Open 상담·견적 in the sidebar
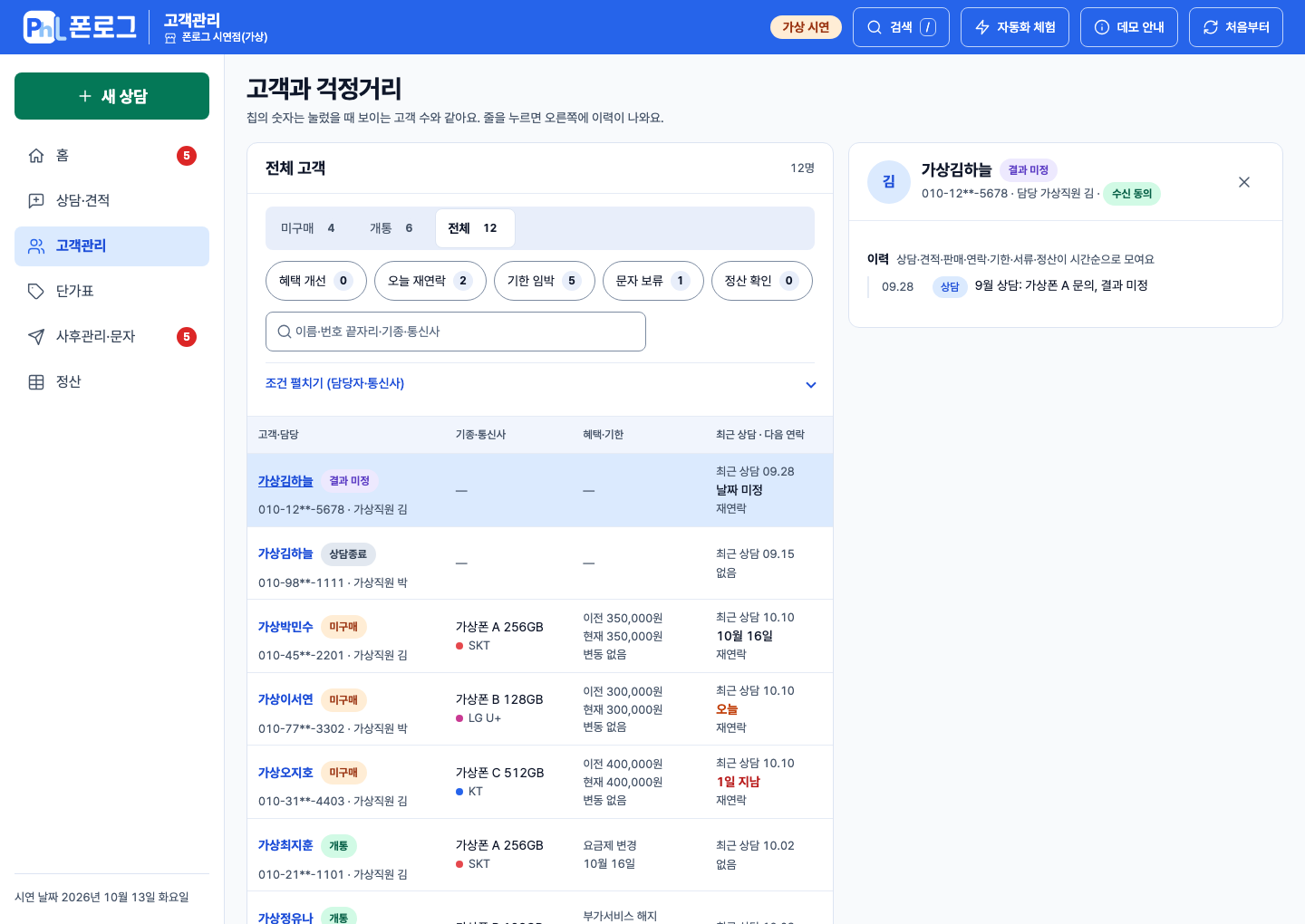The image size is (1305, 924). pos(112,201)
